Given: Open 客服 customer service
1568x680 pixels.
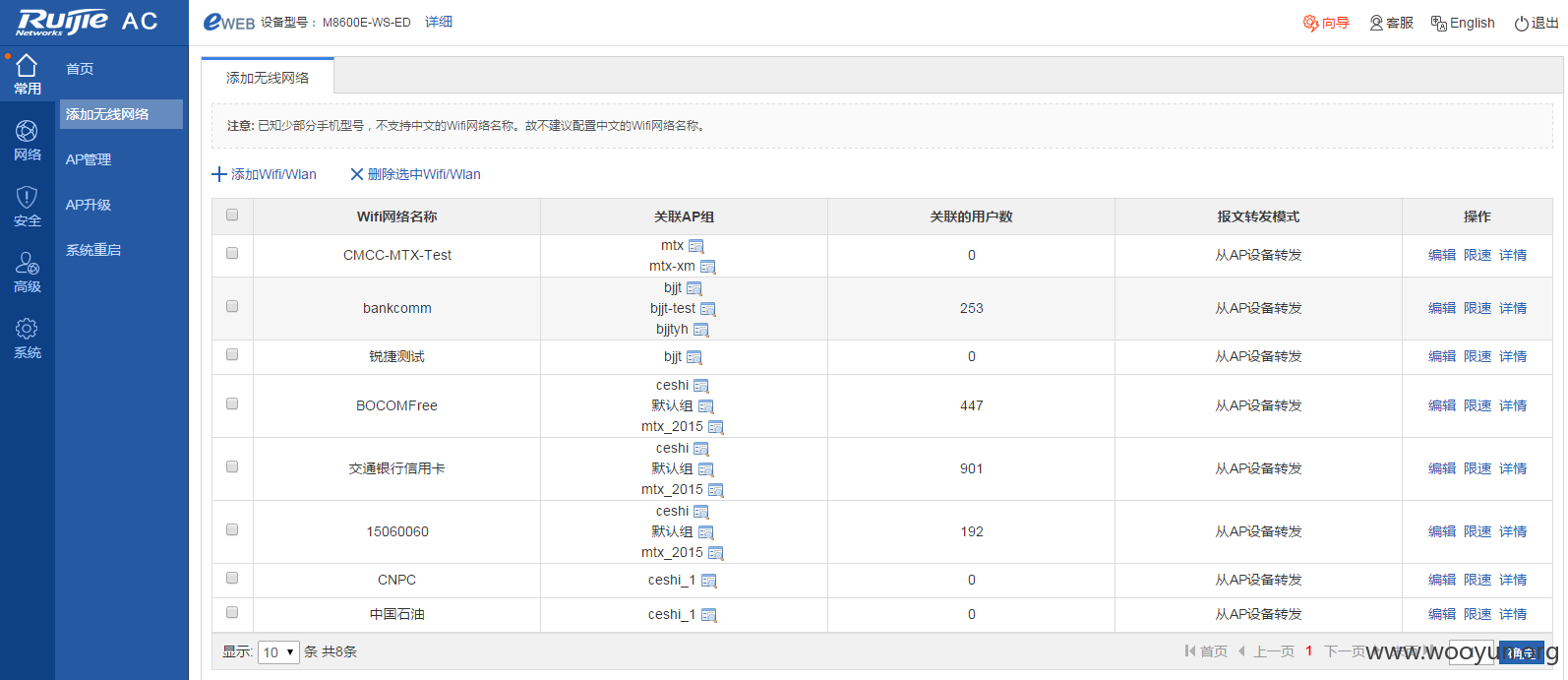Looking at the screenshot, I should pos(1391,23).
